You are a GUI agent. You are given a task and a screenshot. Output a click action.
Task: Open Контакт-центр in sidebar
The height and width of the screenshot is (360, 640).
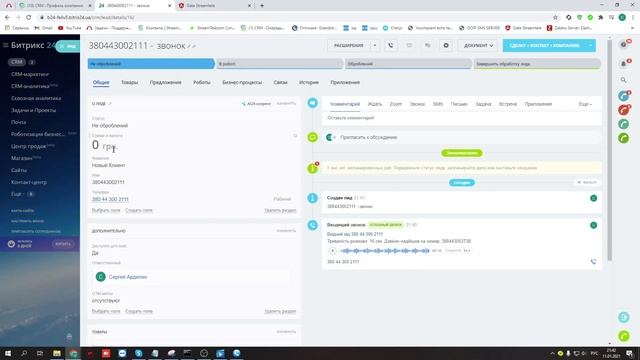click(29, 182)
